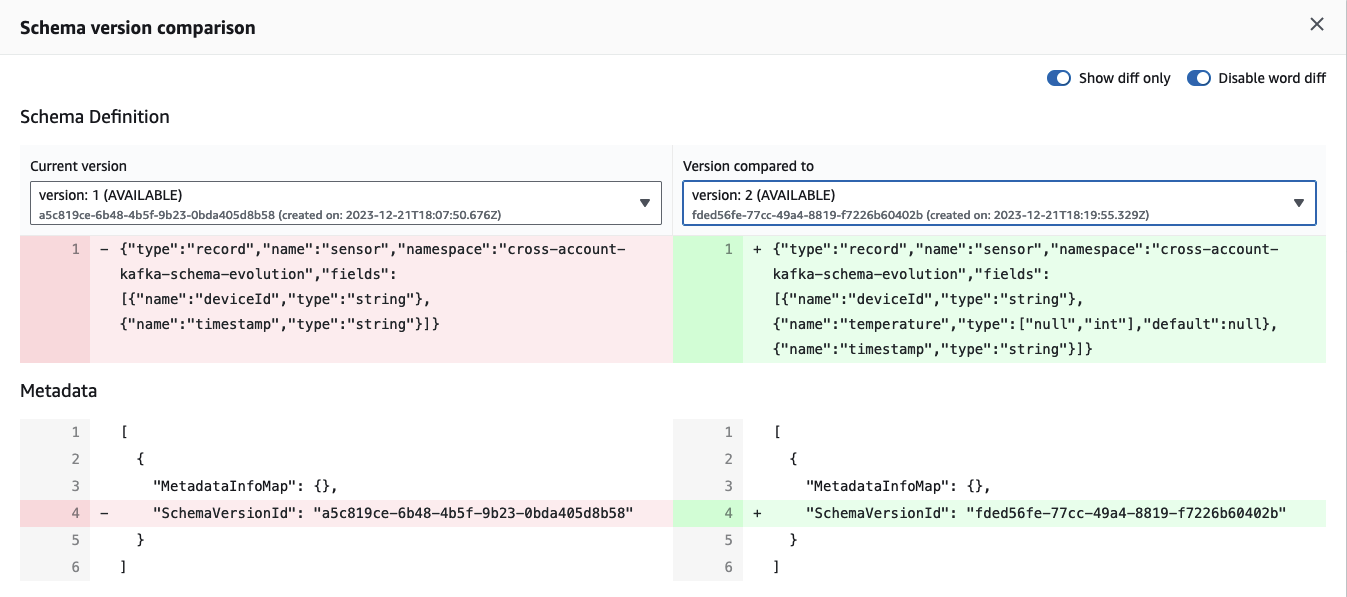
Task: Click the Schema Definition heading
Action: pyautogui.click(x=93, y=116)
